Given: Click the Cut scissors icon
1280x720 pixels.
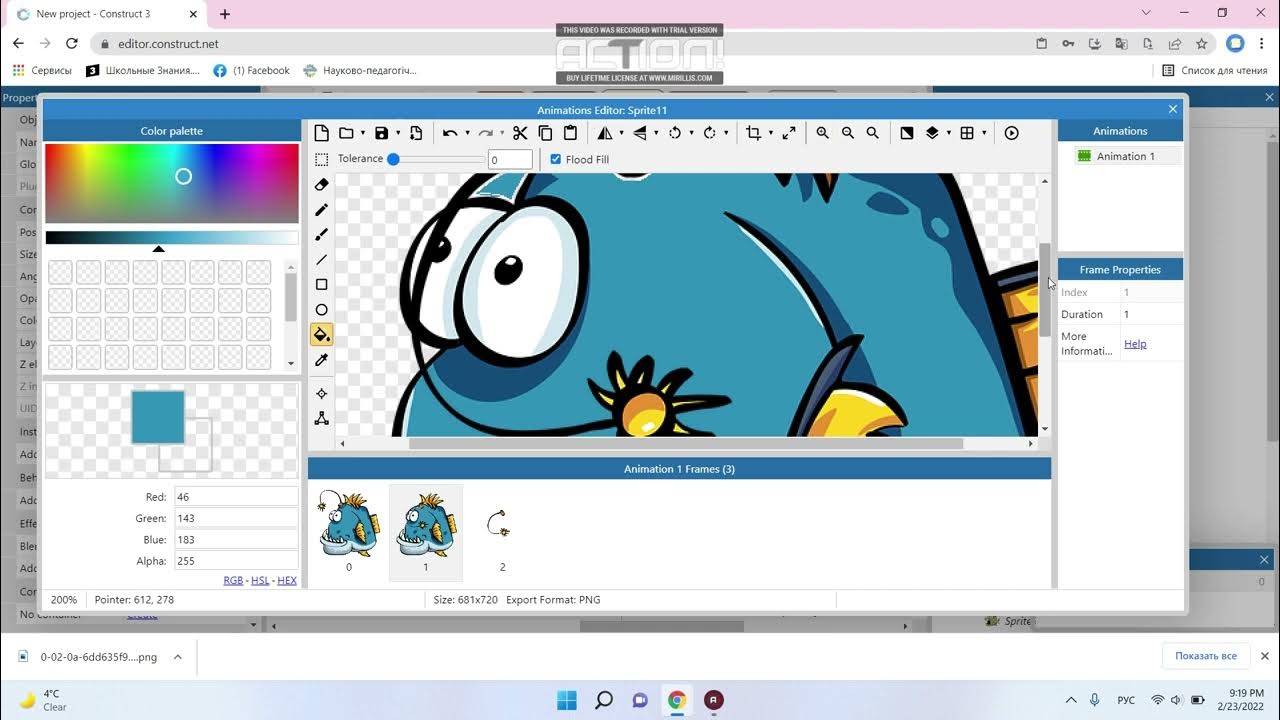Looking at the screenshot, I should pyautogui.click(x=520, y=133).
